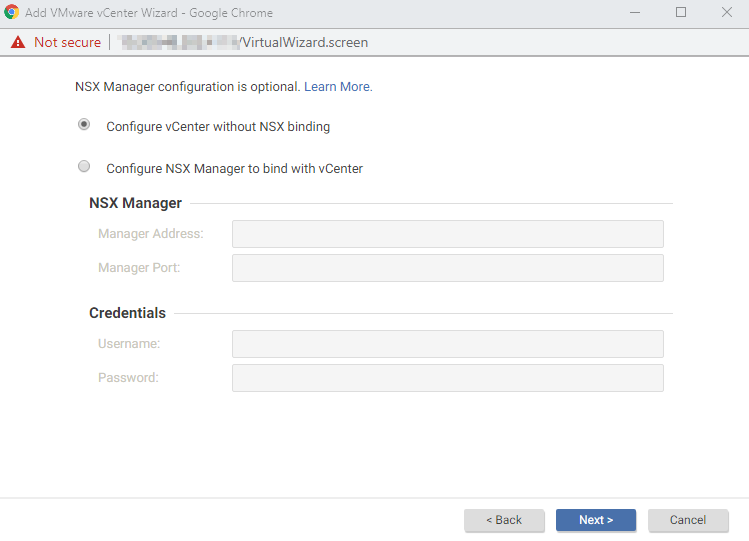Click the Not secure warning triangle icon
The image size is (749, 541).
point(17,43)
